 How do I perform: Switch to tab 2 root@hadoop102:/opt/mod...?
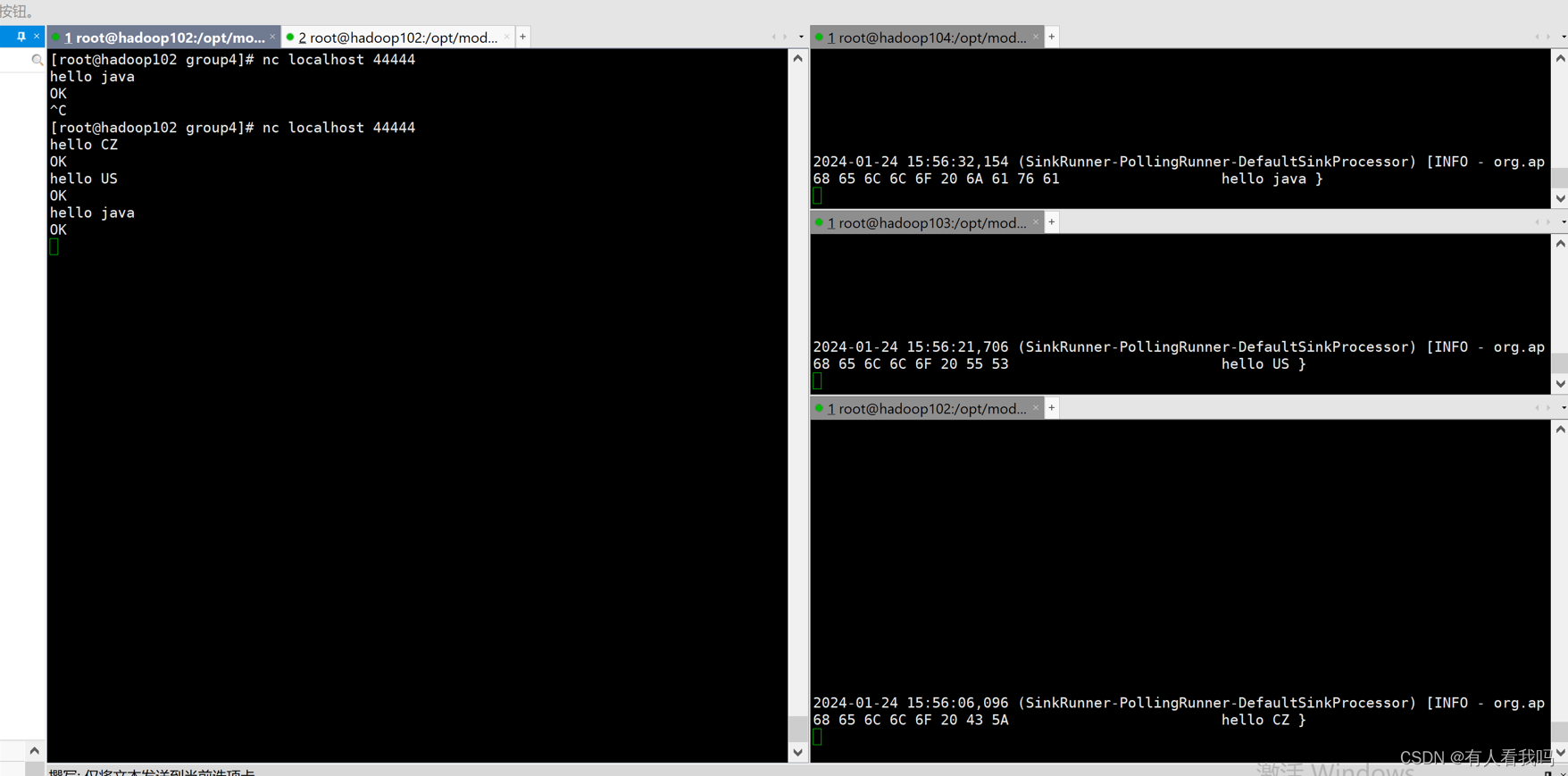(397, 38)
